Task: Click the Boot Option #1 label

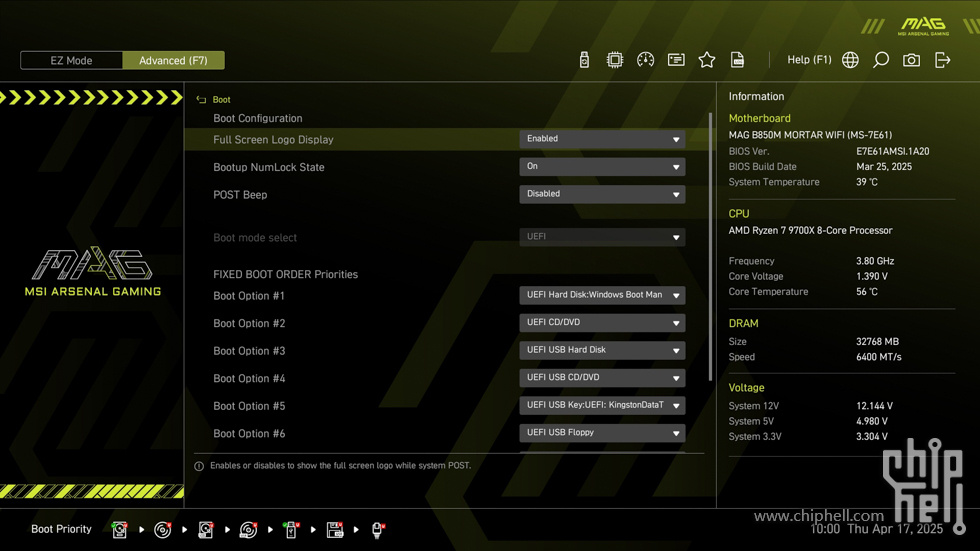Action: tap(249, 296)
